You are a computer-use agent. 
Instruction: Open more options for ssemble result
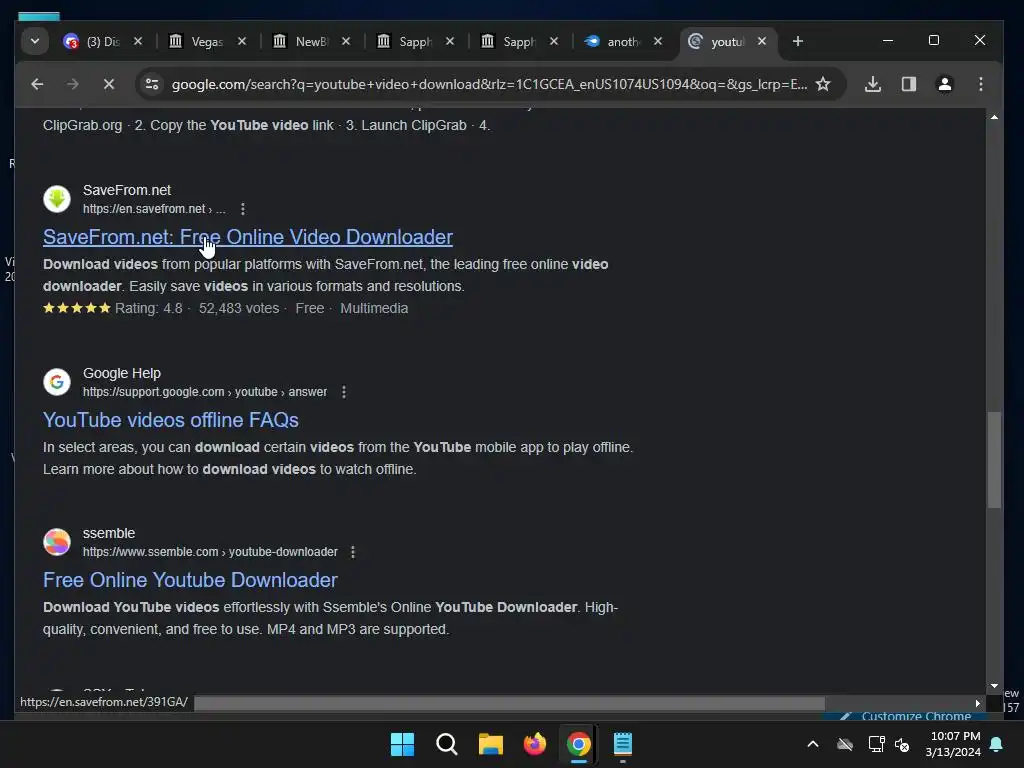pos(353,552)
